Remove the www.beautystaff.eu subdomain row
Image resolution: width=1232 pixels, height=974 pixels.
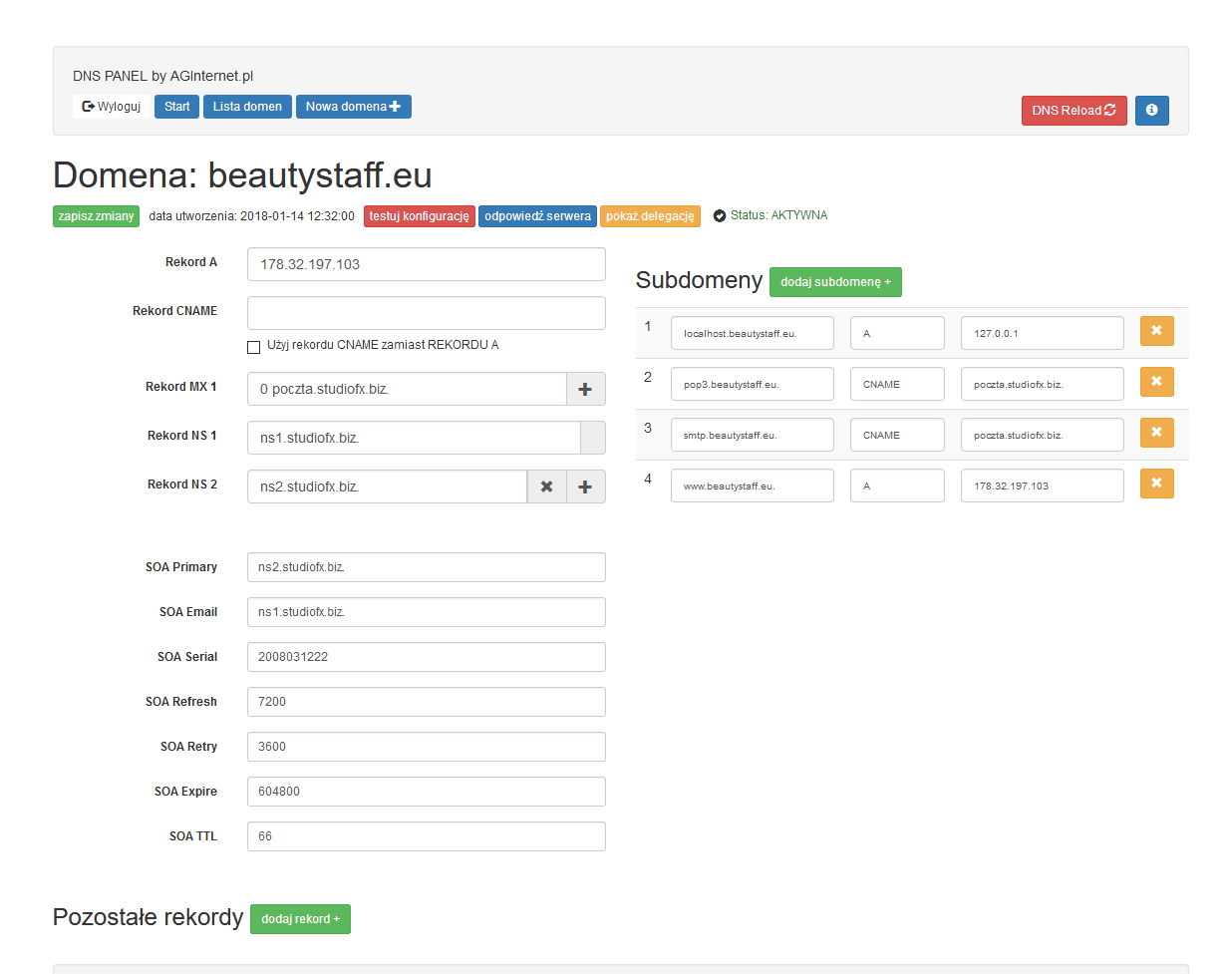[1156, 484]
